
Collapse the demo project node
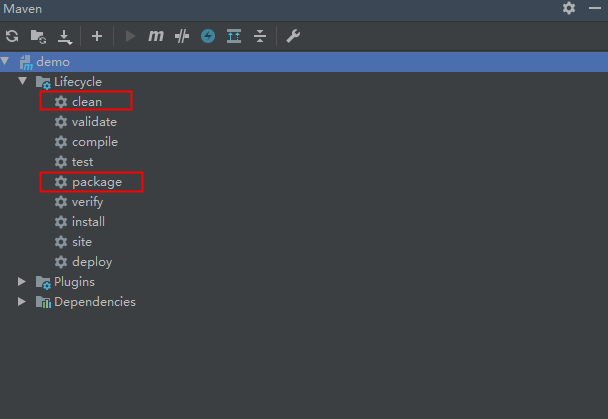pyautogui.click(x=5, y=61)
